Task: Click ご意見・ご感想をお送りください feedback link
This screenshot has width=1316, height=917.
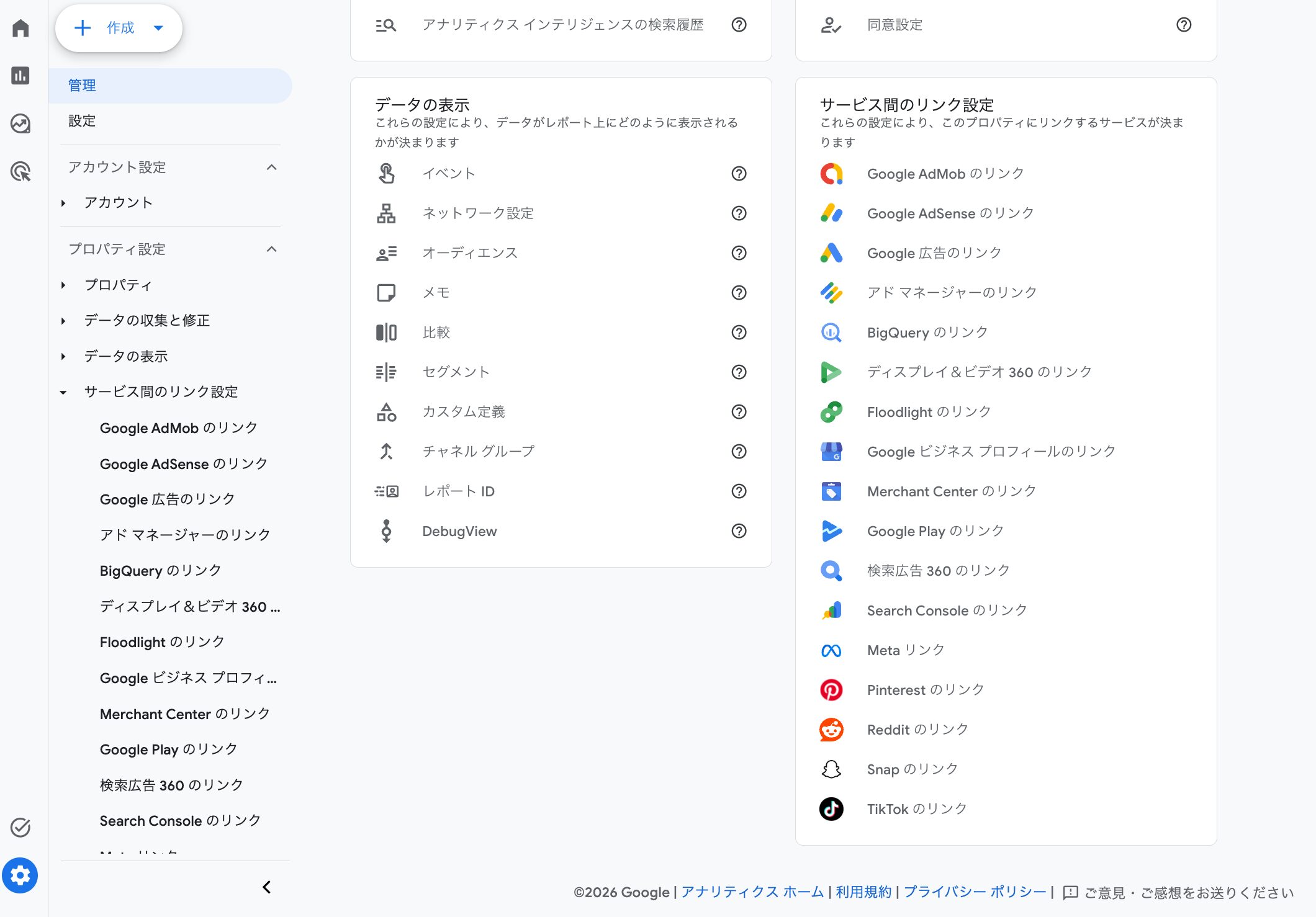Action: click(1178, 893)
